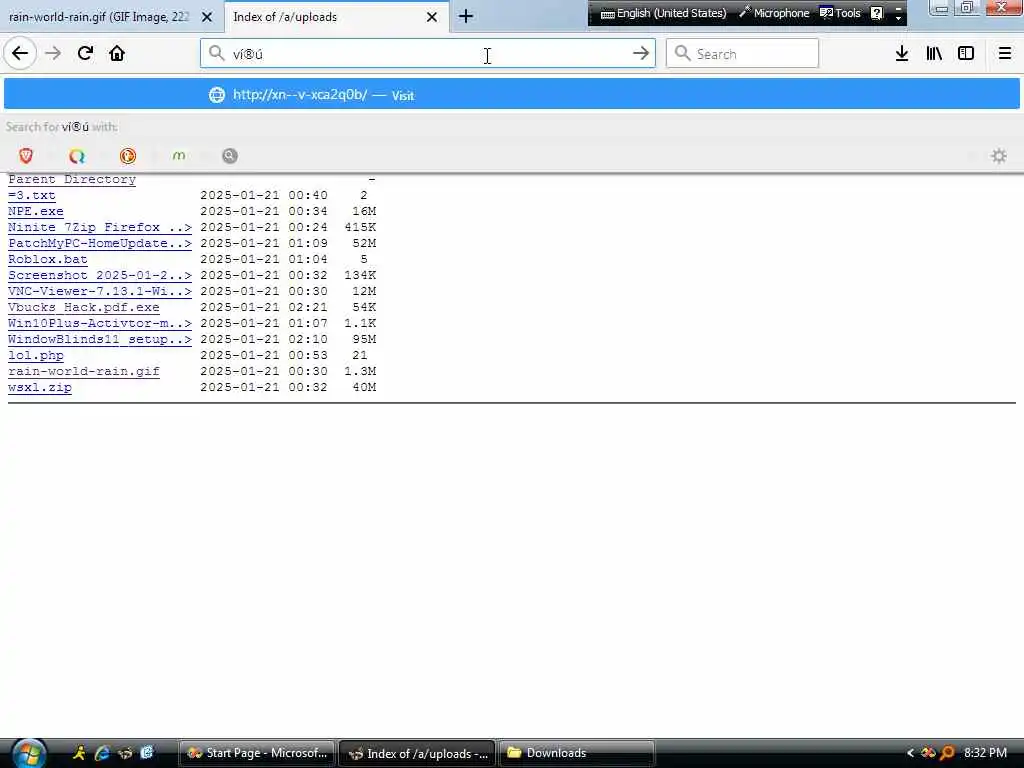Focus the Search box in the toolbar
The width and height of the screenshot is (1024, 768).
pyautogui.click(x=743, y=54)
